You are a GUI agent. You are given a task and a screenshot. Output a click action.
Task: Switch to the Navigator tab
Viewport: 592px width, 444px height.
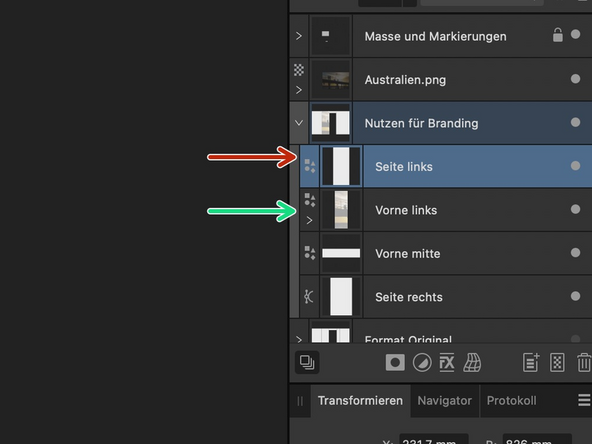coord(444,401)
